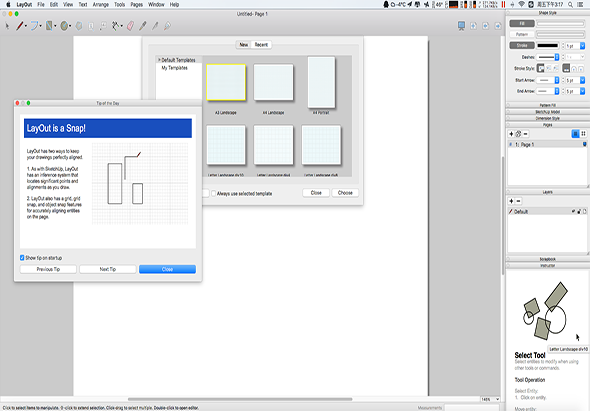Enable Always use selected template checkbox

click(213, 193)
